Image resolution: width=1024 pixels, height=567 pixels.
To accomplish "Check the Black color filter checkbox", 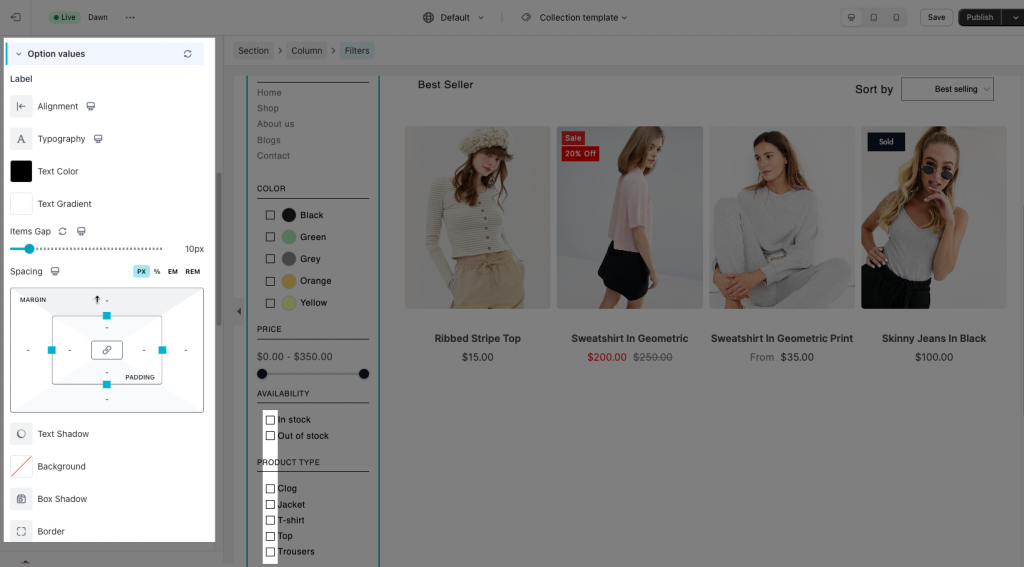I will [x=270, y=215].
